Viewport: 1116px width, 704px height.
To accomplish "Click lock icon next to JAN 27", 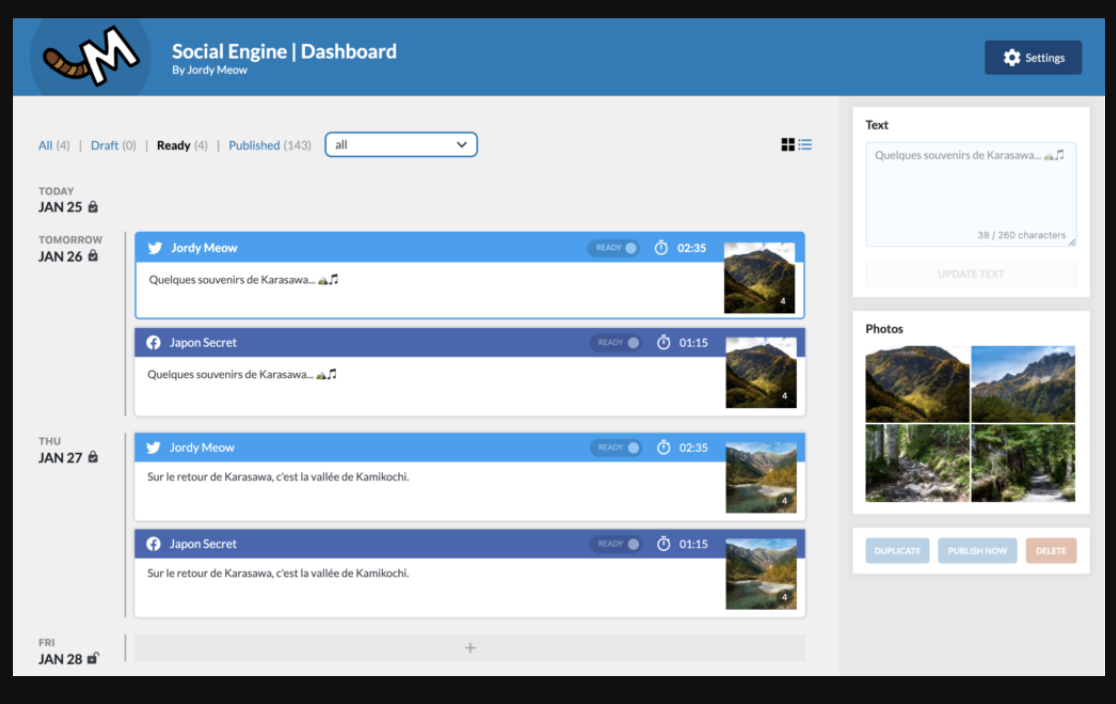I will pyautogui.click(x=93, y=458).
